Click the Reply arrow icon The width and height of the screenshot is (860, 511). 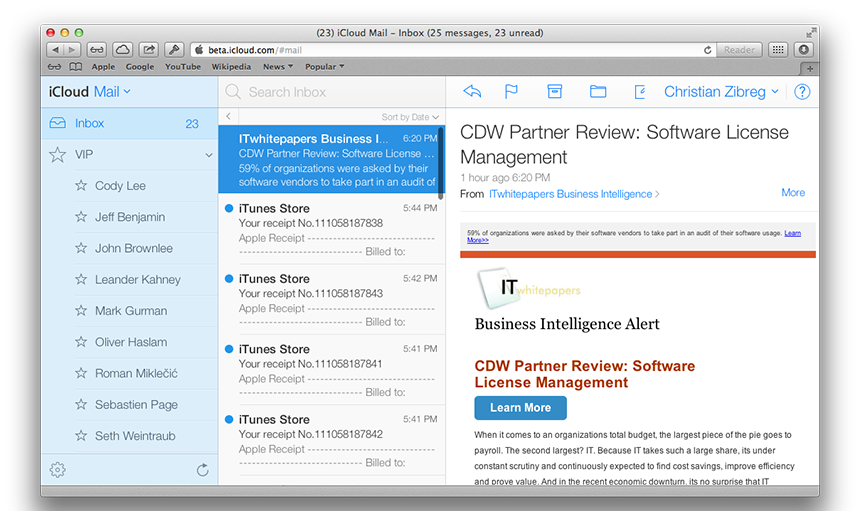click(472, 92)
